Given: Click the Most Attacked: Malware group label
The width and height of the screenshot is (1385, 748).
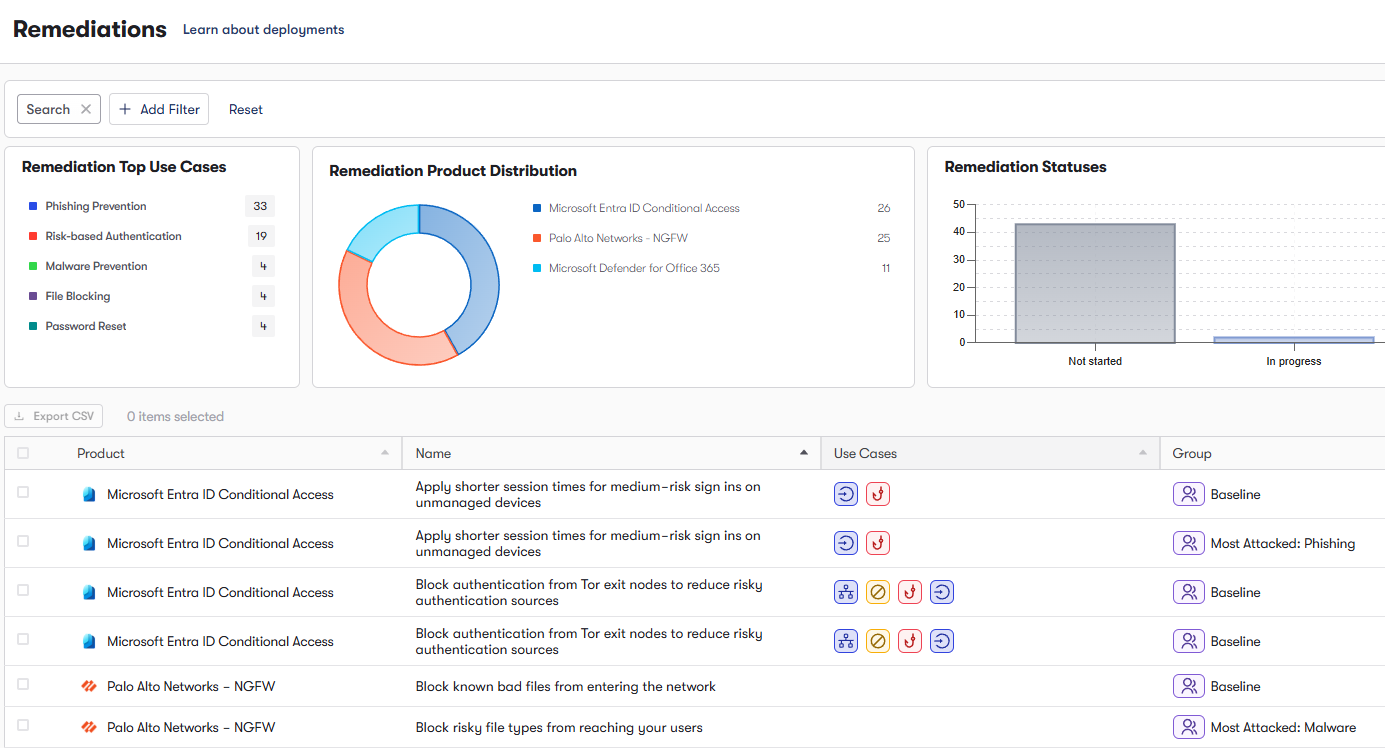Looking at the screenshot, I should [1283, 727].
